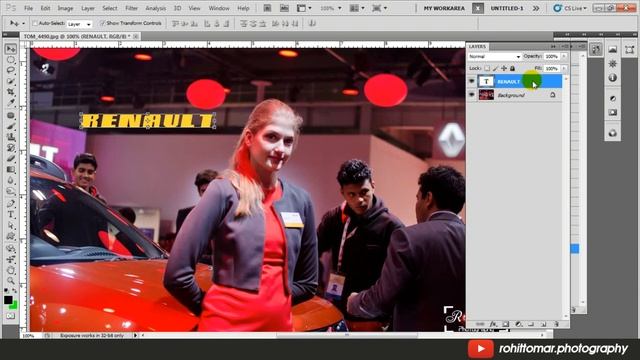
Task: Open the view extras dropdown
Action: (304, 8)
